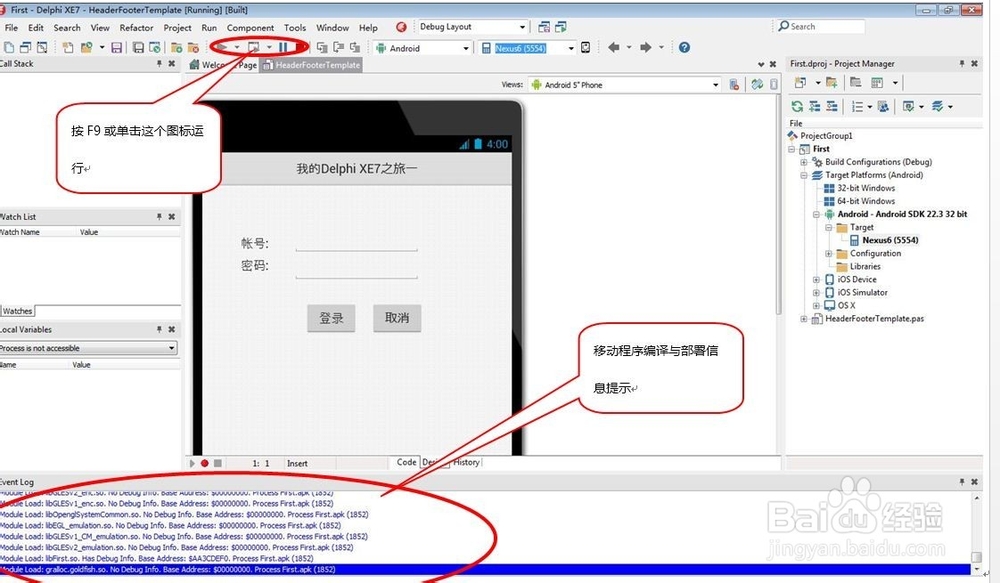
Task: Click the Remove file from project icon
Action: [x=193, y=47]
